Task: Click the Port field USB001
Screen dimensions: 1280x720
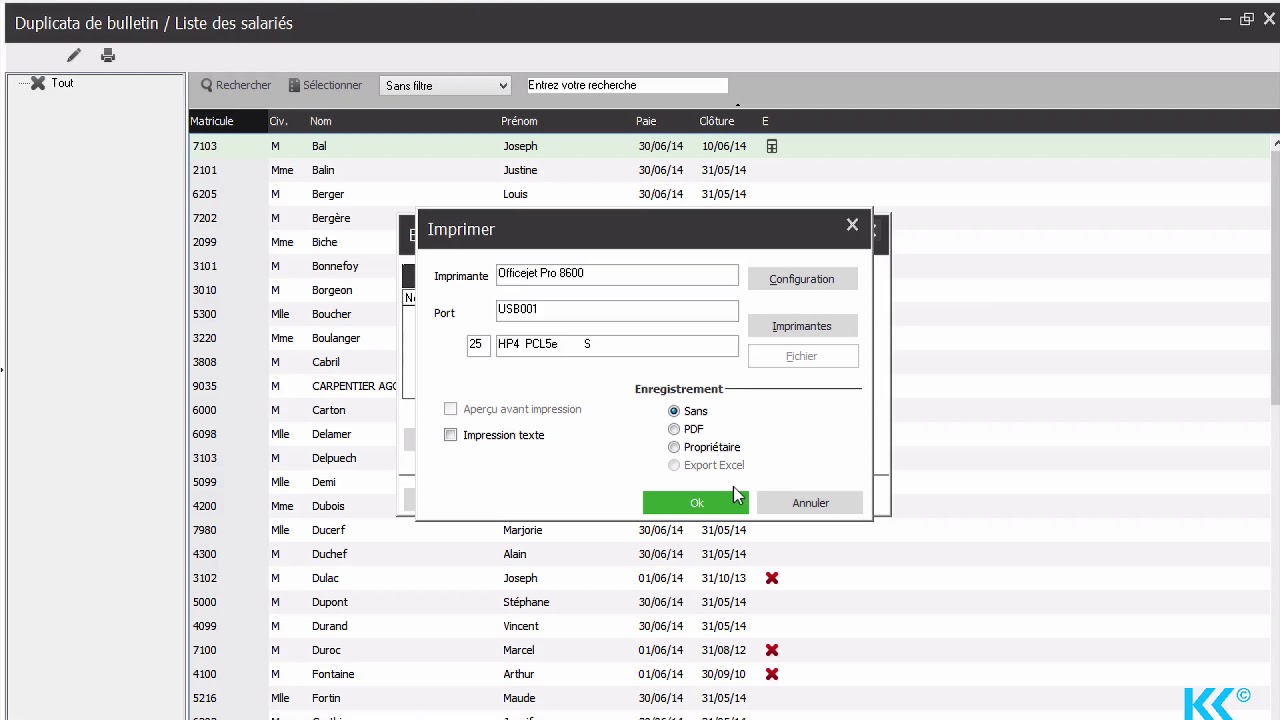Action: (x=617, y=310)
